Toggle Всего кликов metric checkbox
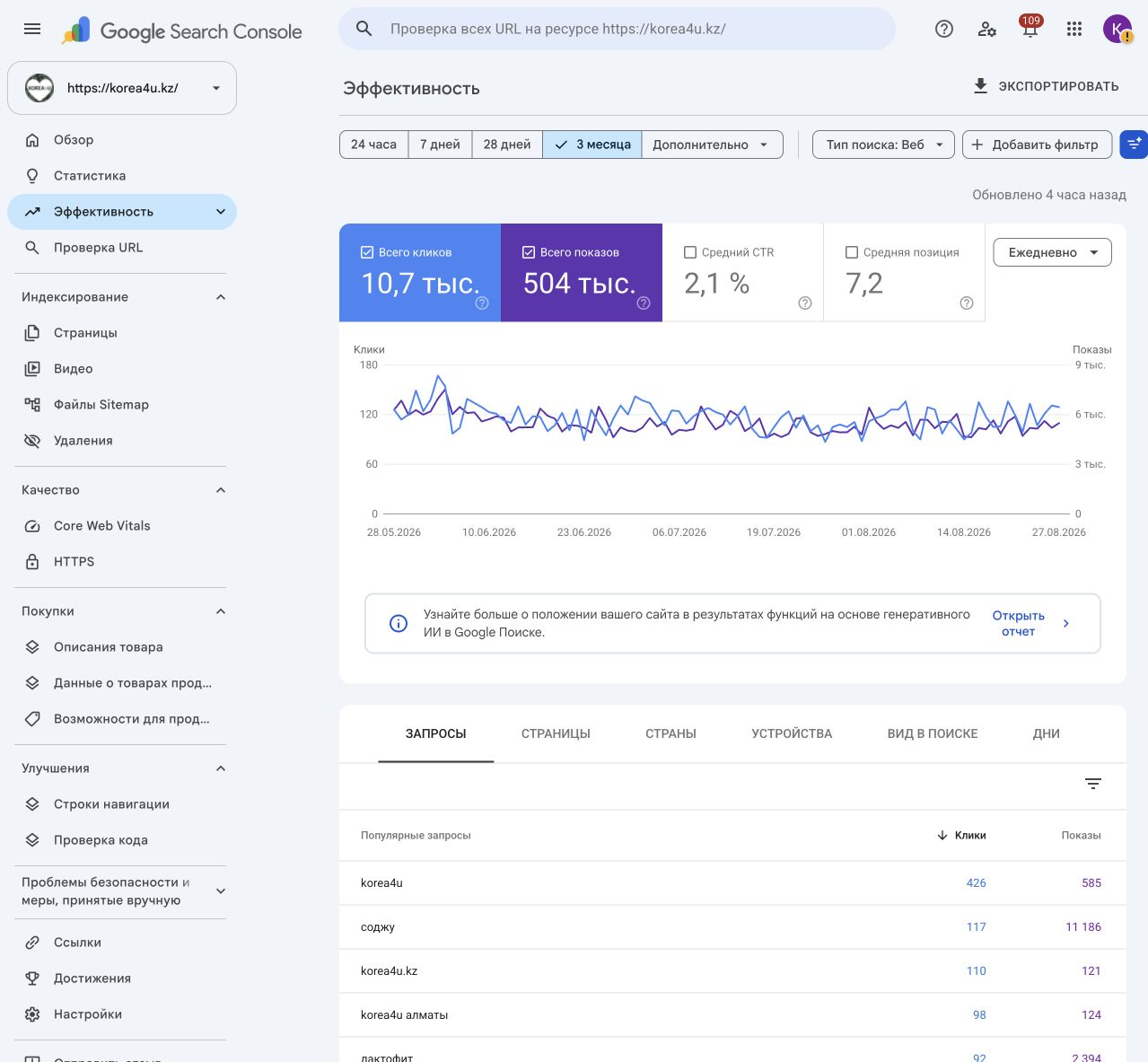 coord(367,252)
